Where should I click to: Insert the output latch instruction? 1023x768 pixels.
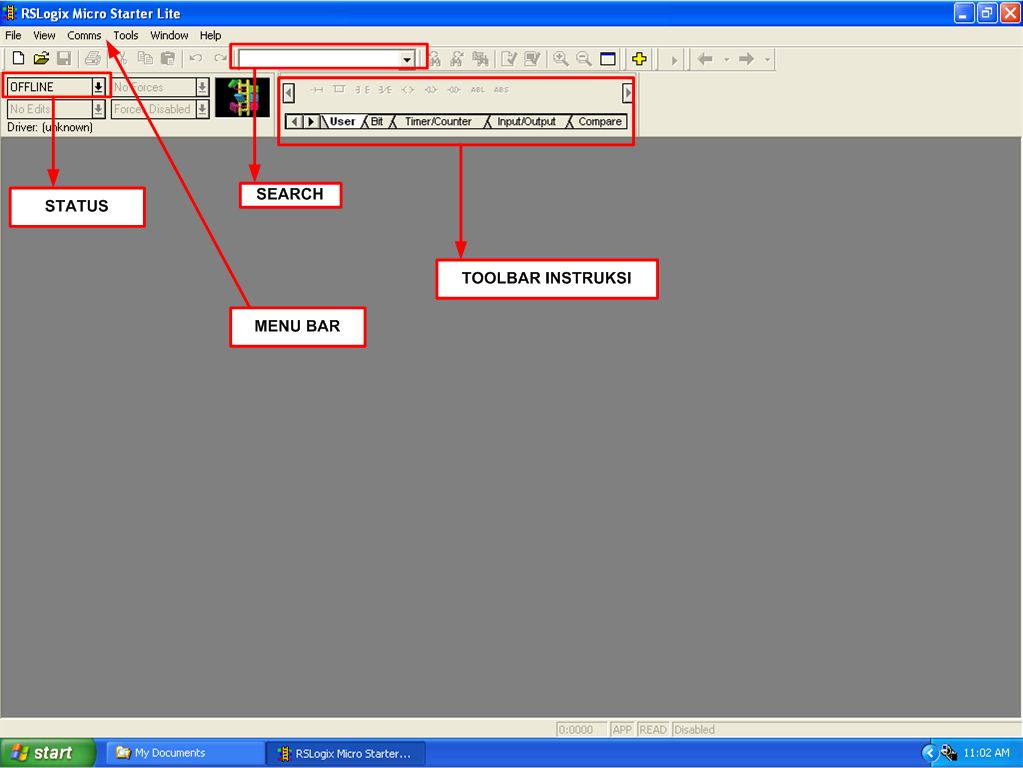point(431,90)
